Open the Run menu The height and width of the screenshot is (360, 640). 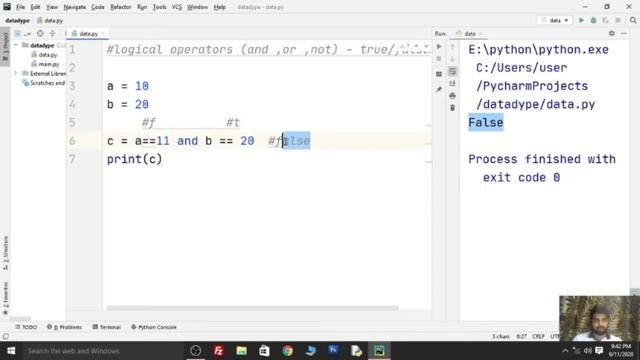[142, 7]
